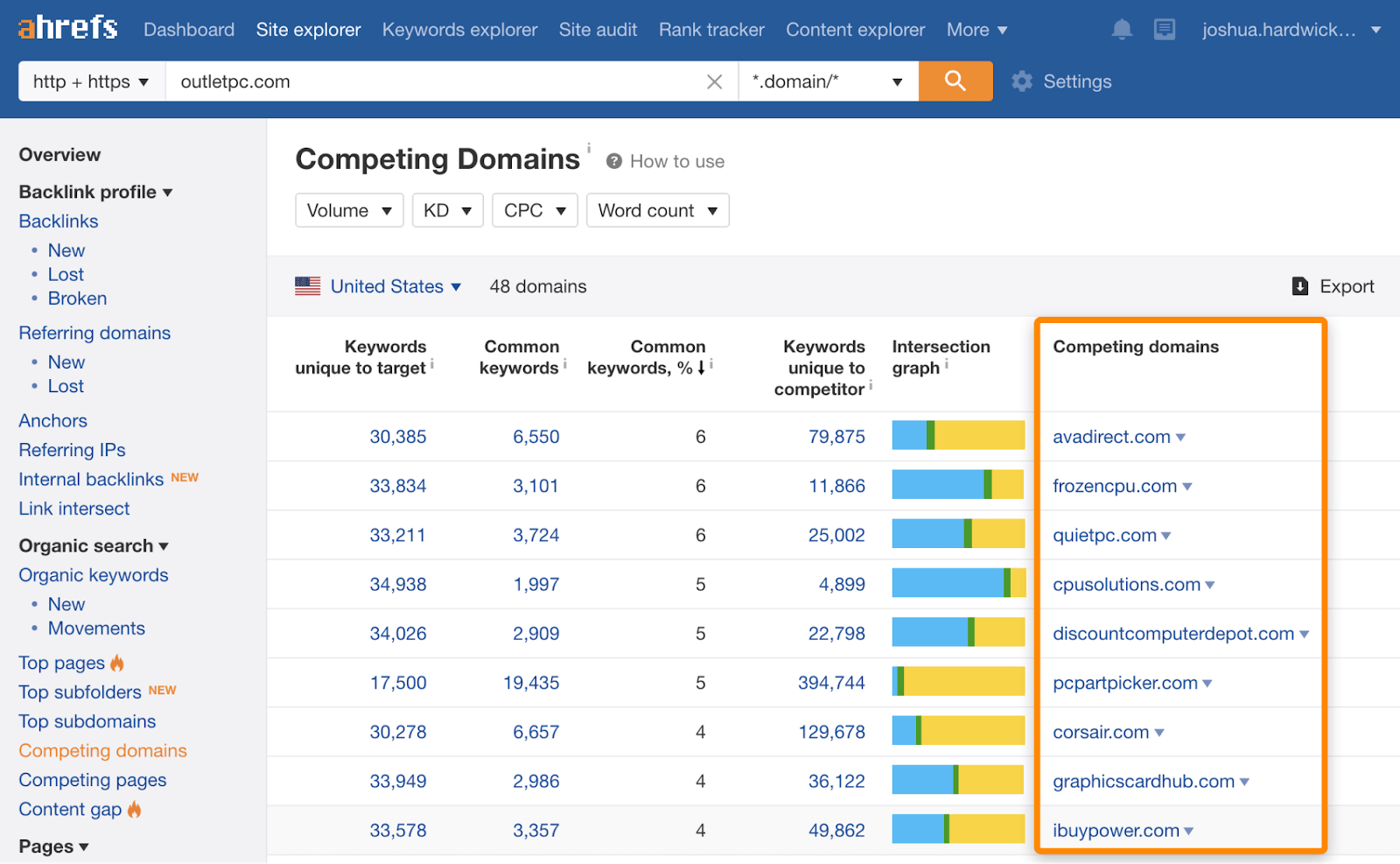Click competitor keywords value 394,744

click(x=831, y=683)
